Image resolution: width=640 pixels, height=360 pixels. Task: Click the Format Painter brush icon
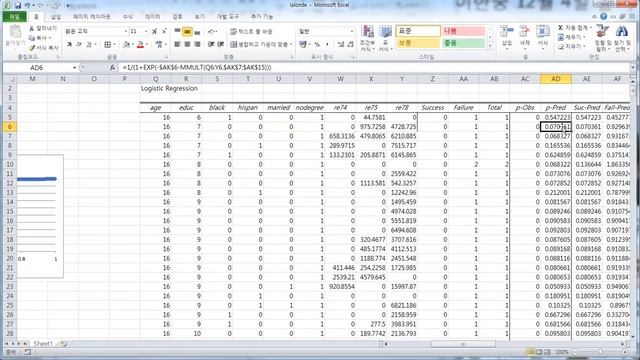(x=32, y=48)
